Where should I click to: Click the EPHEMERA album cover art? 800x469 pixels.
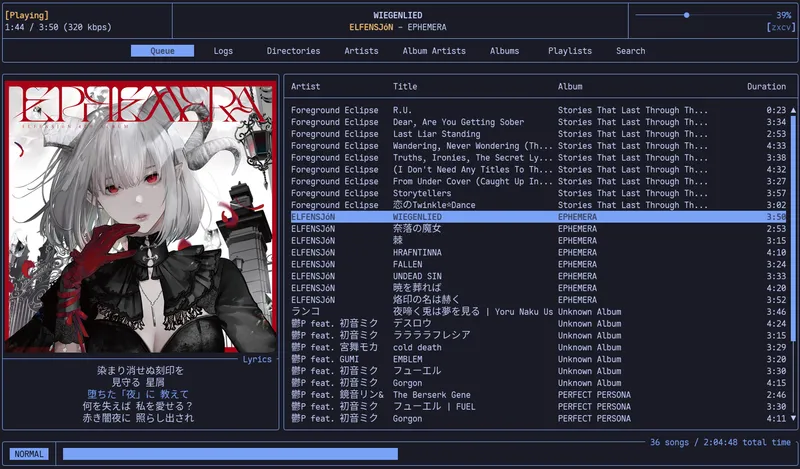tap(141, 216)
